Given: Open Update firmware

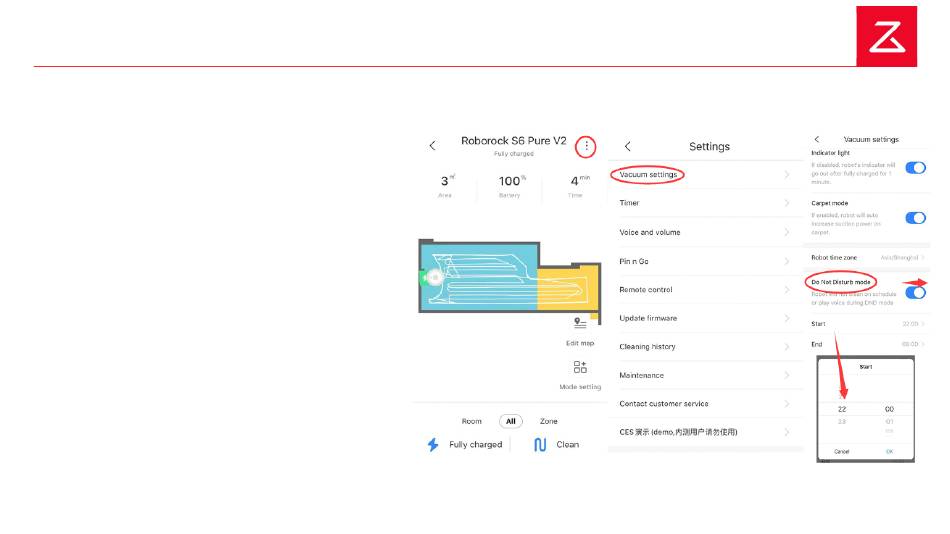Looking at the screenshot, I should pyautogui.click(x=705, y=318).
